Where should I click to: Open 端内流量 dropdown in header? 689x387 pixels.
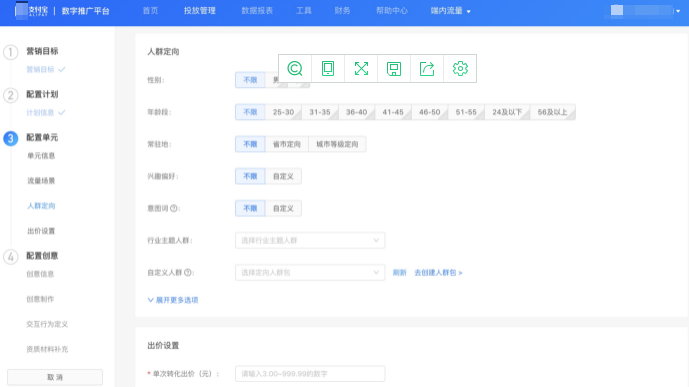(x=450, y=11)
